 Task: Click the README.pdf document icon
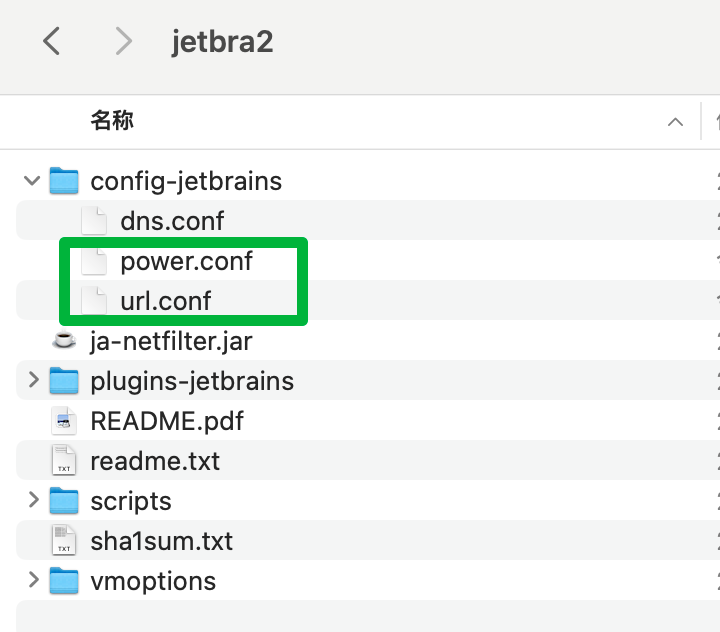click(x=64, y=420)
